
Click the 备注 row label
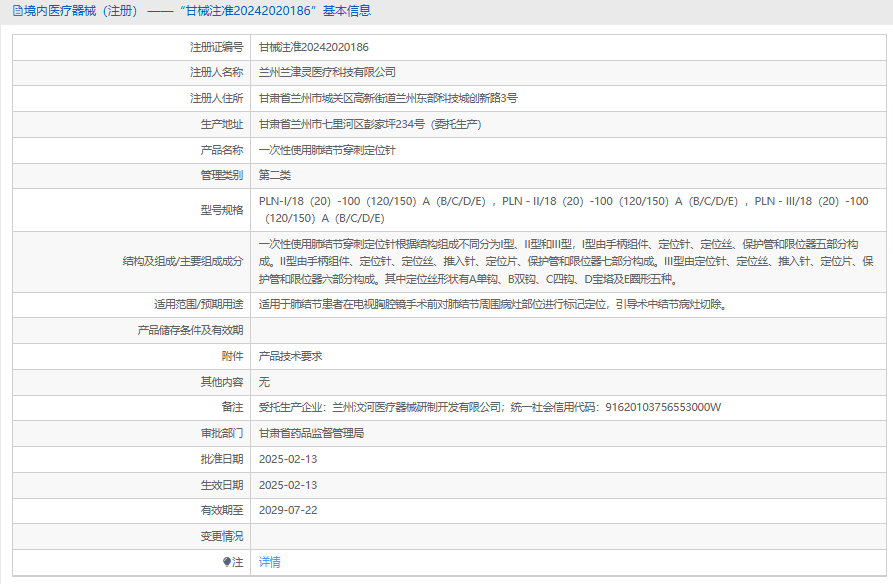point(232,407)
